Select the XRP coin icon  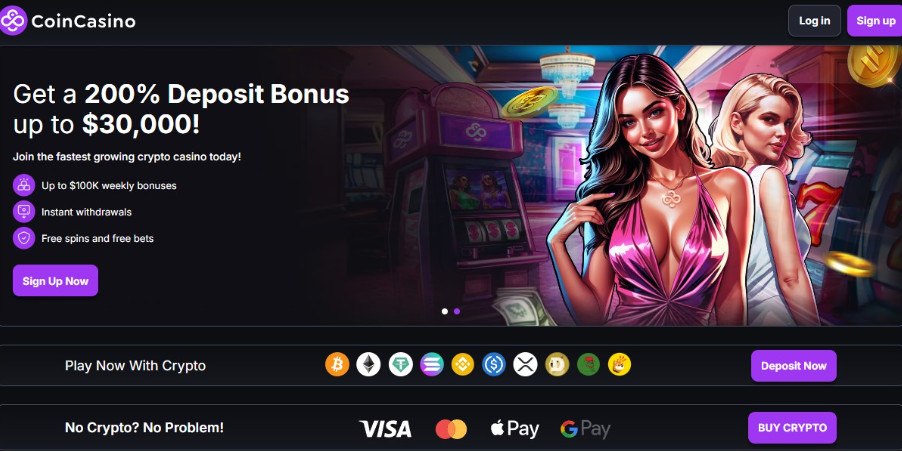coord(525,365)
